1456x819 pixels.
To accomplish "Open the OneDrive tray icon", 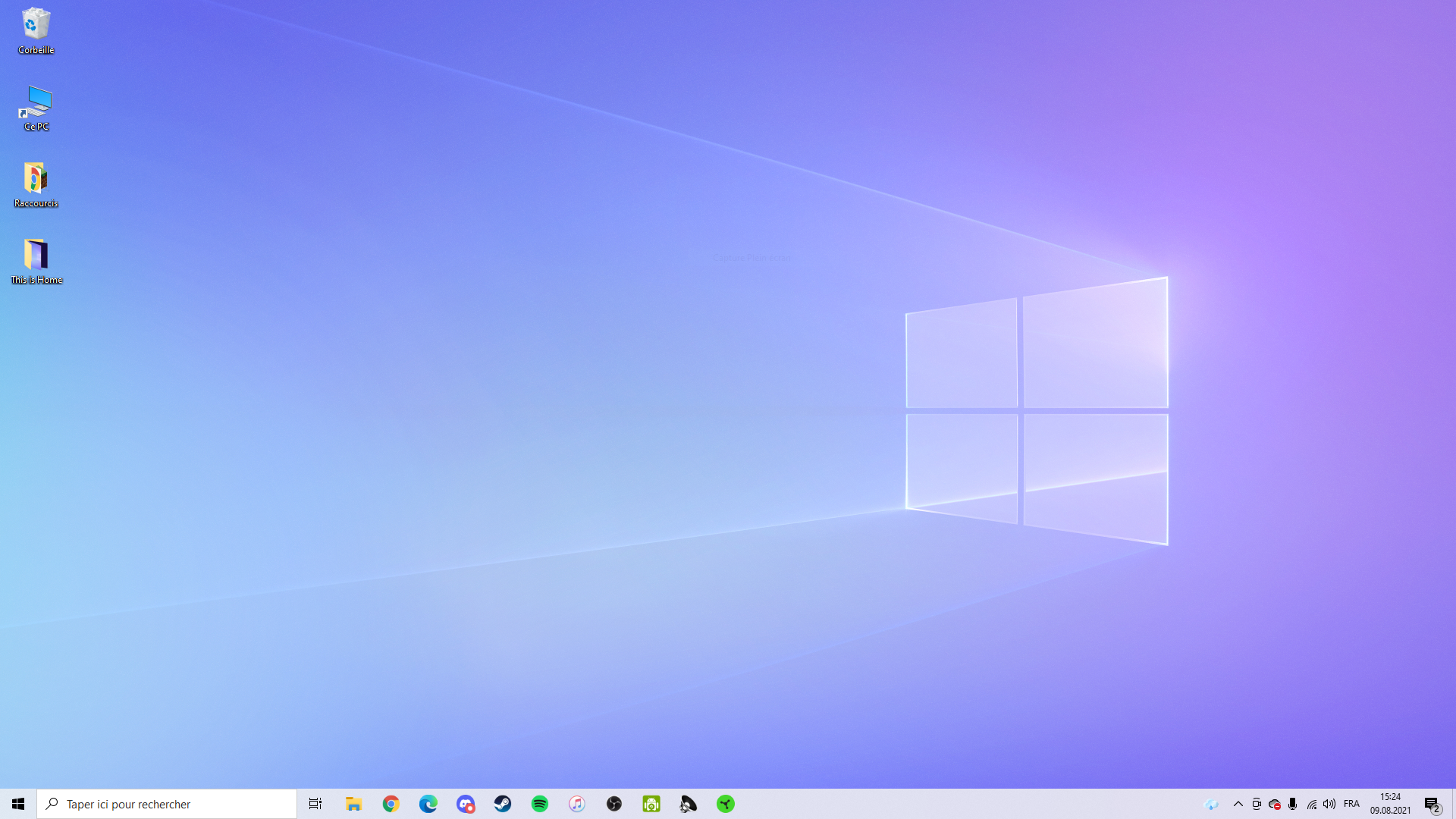I will pyautogui.click(x=1275, y=804).
